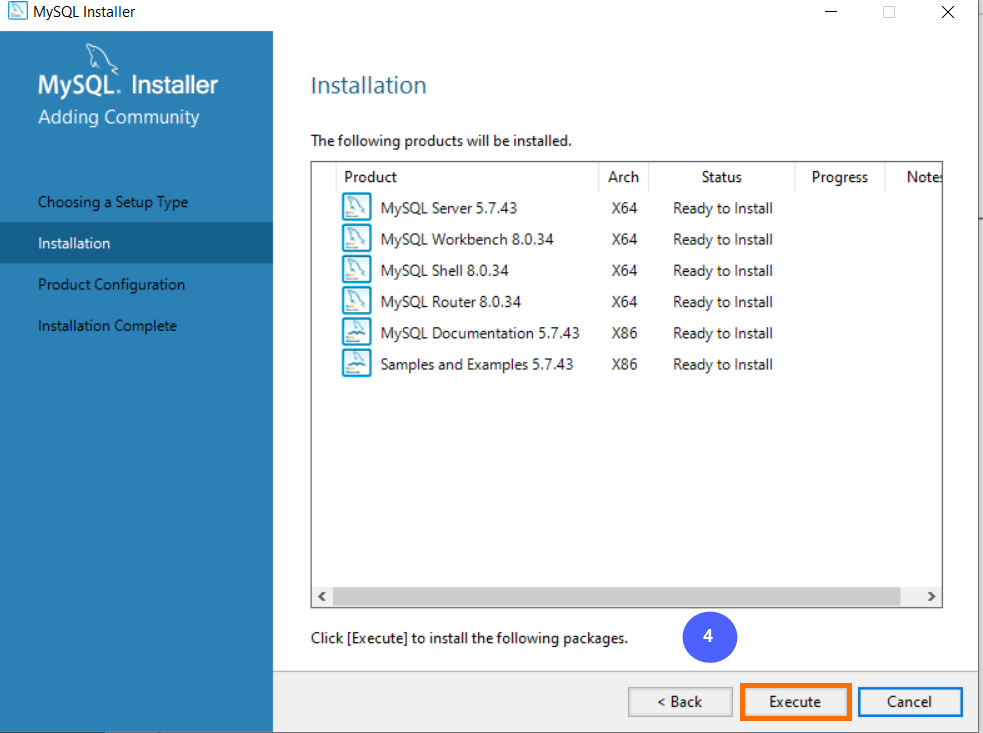Minimize the MySQL Installer window
983x733 pixels.
click(x=831, y=12)
